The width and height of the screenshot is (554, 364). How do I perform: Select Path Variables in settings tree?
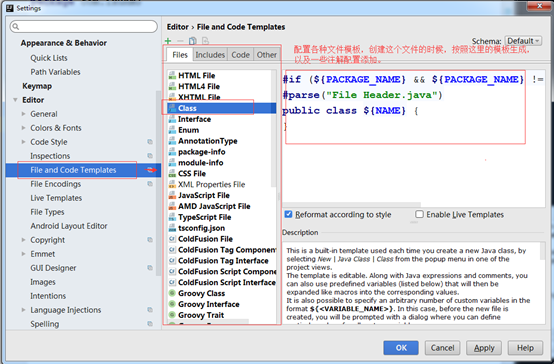point(55,72)
